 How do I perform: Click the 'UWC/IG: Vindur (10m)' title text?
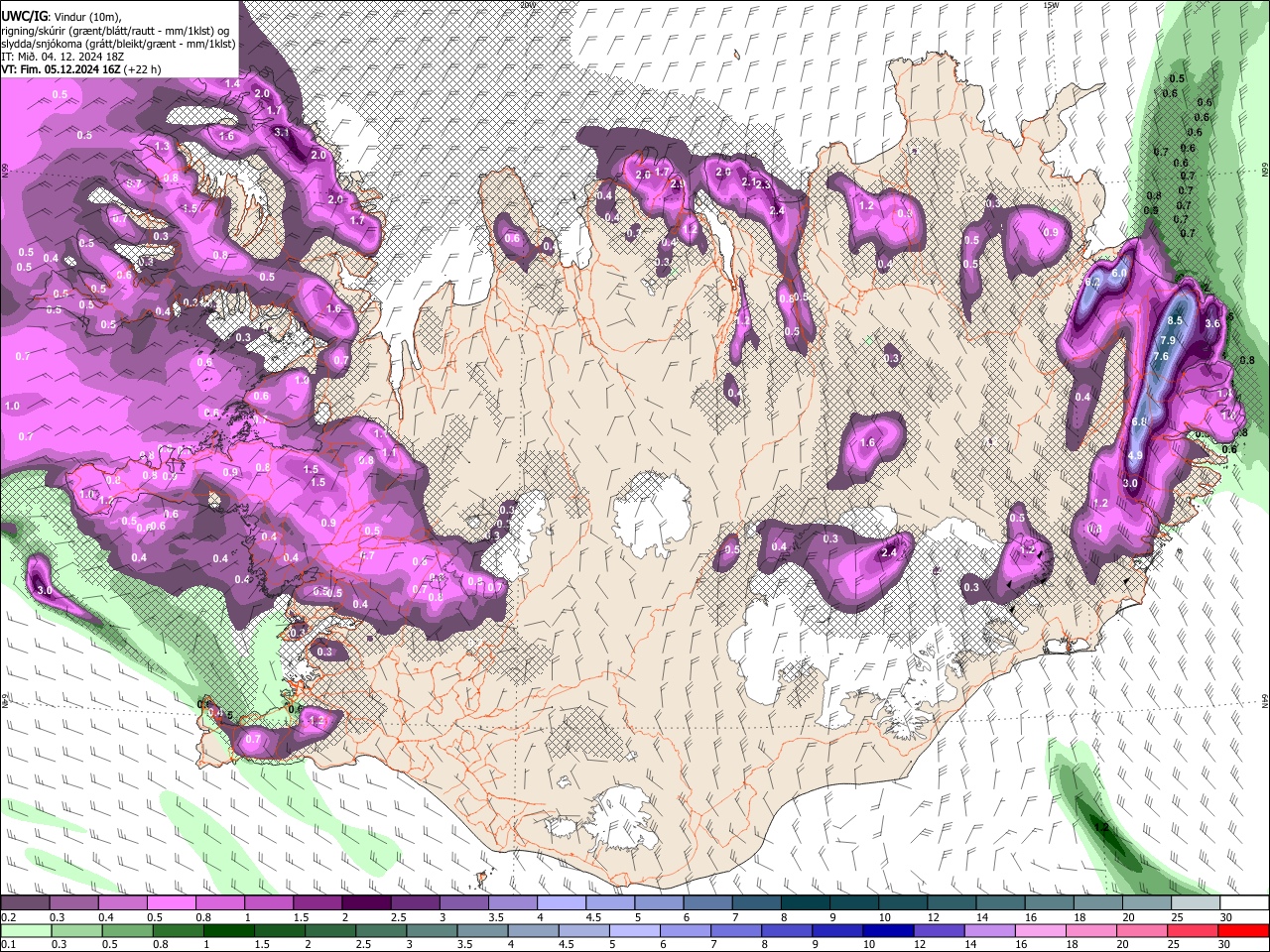pos(62,16)
